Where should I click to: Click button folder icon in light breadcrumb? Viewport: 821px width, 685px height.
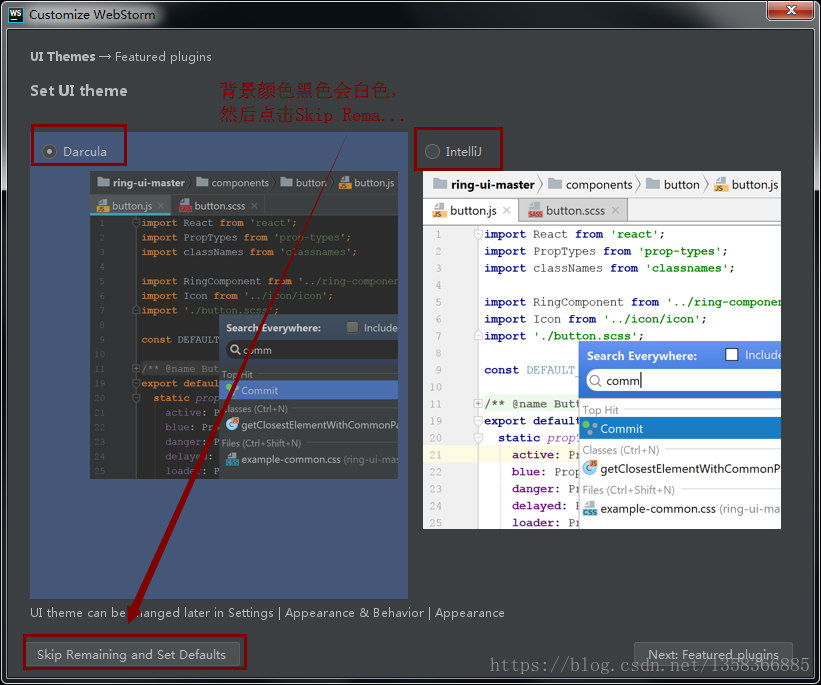[x=652, y=184]
